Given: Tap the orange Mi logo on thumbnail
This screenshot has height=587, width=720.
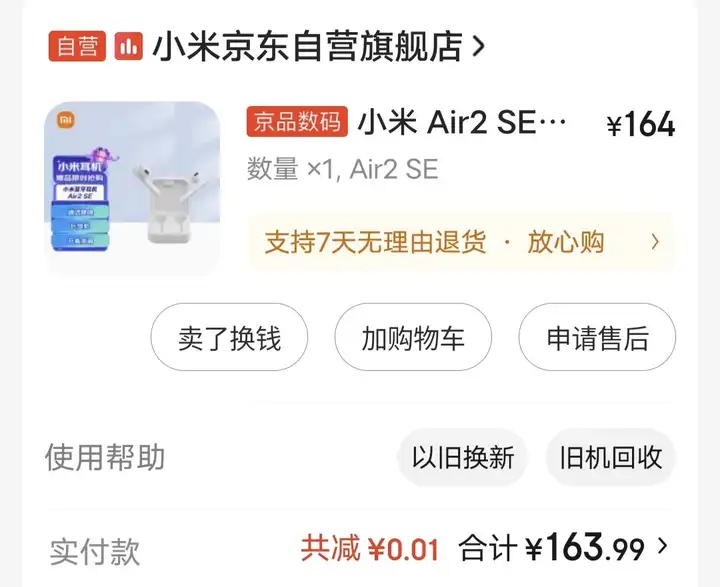Looking at the screenshot, I should 66,120.
